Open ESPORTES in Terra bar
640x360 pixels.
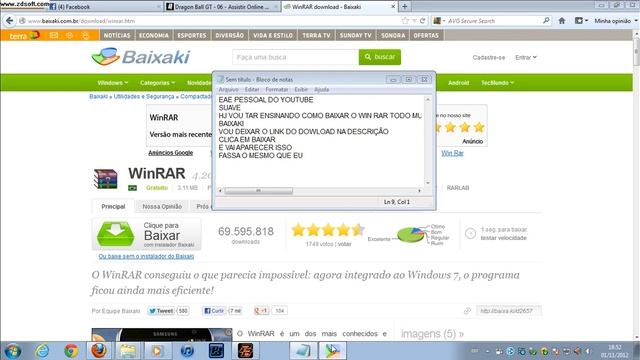(192, 36)
